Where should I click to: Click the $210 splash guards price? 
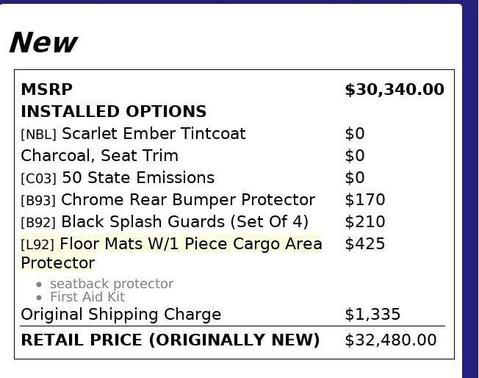point(365,222)
